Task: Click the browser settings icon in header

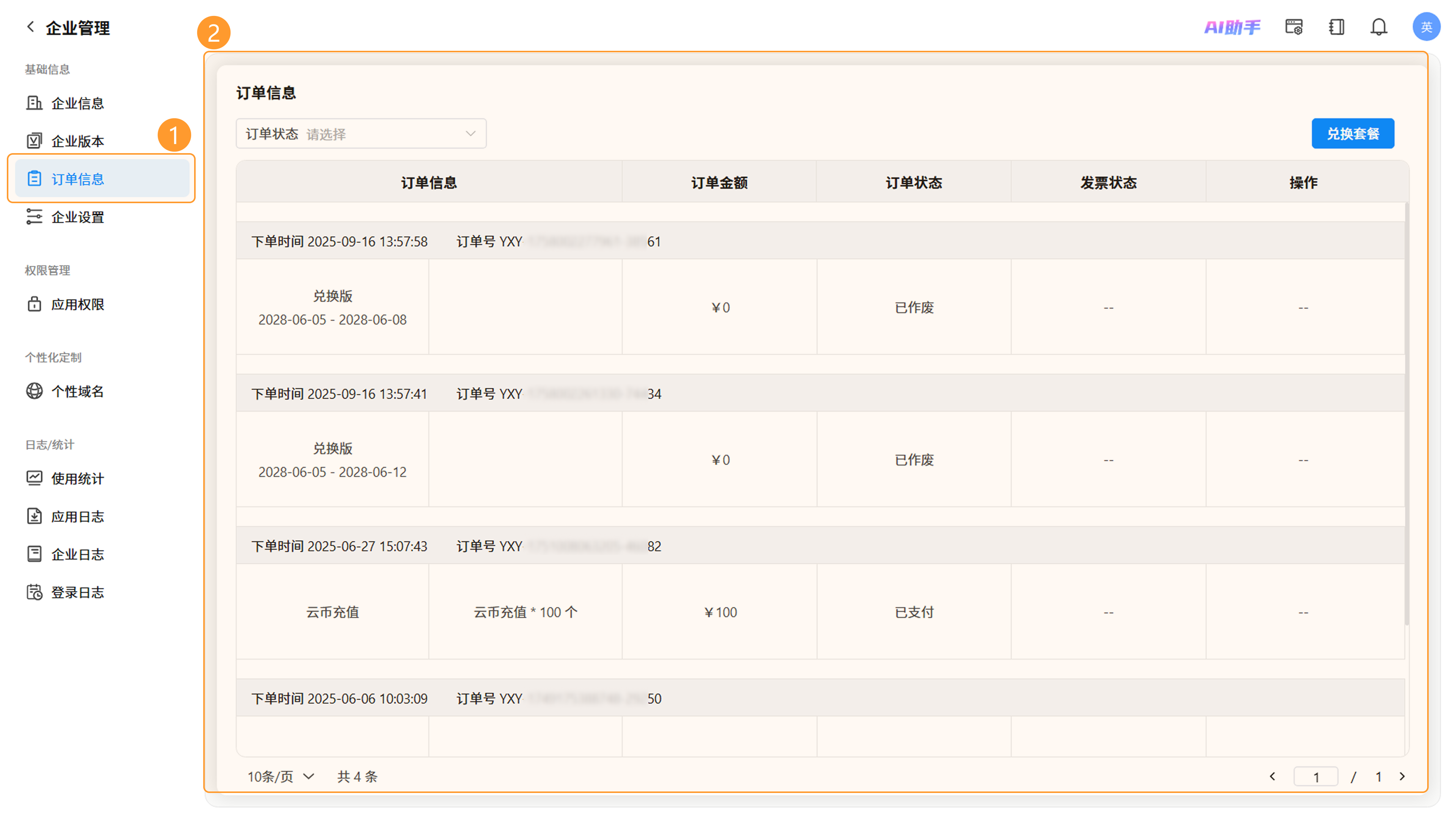Action: [x=1294, y=27]
